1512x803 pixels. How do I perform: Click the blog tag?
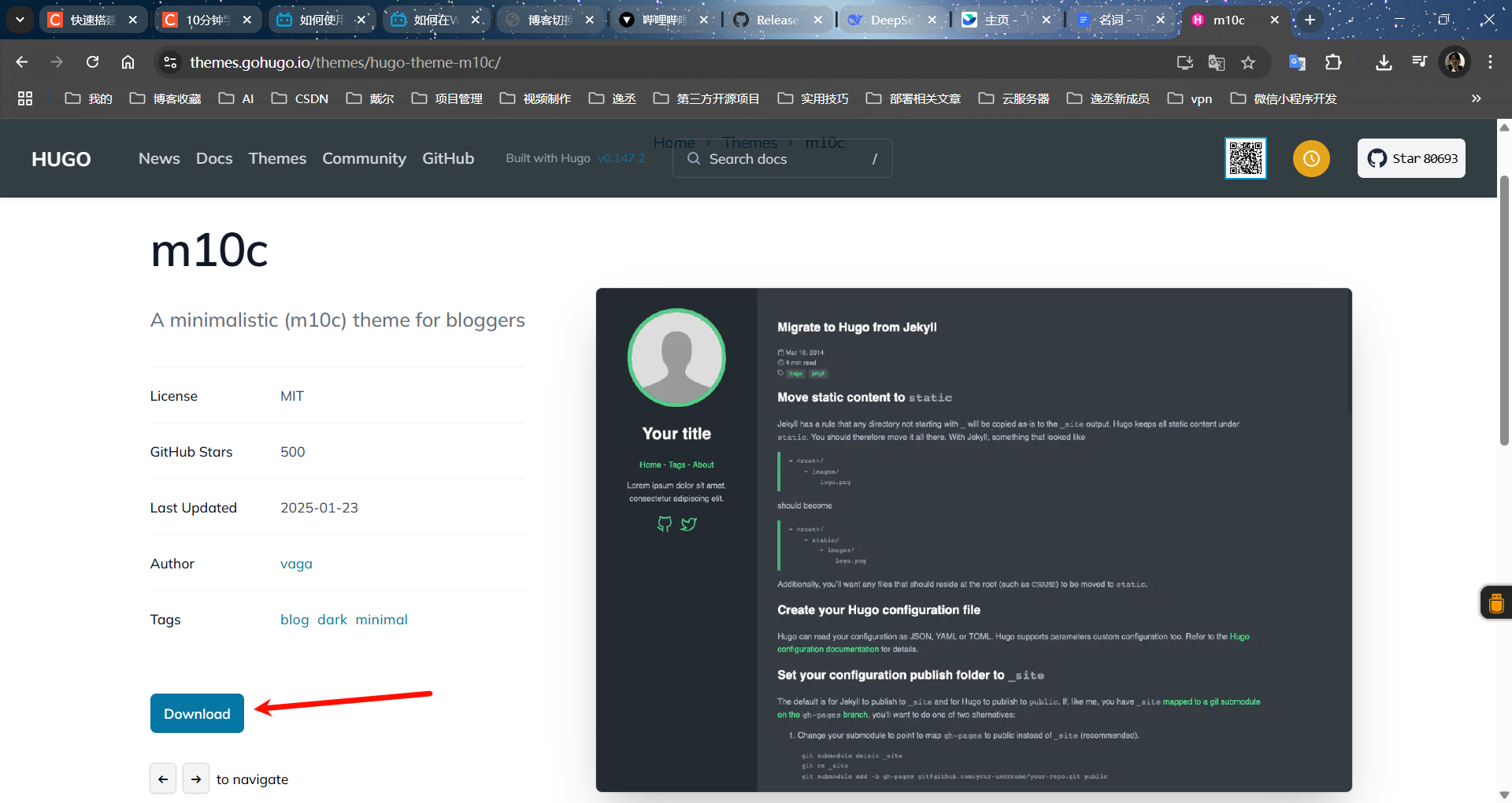(x=295, y=620)
